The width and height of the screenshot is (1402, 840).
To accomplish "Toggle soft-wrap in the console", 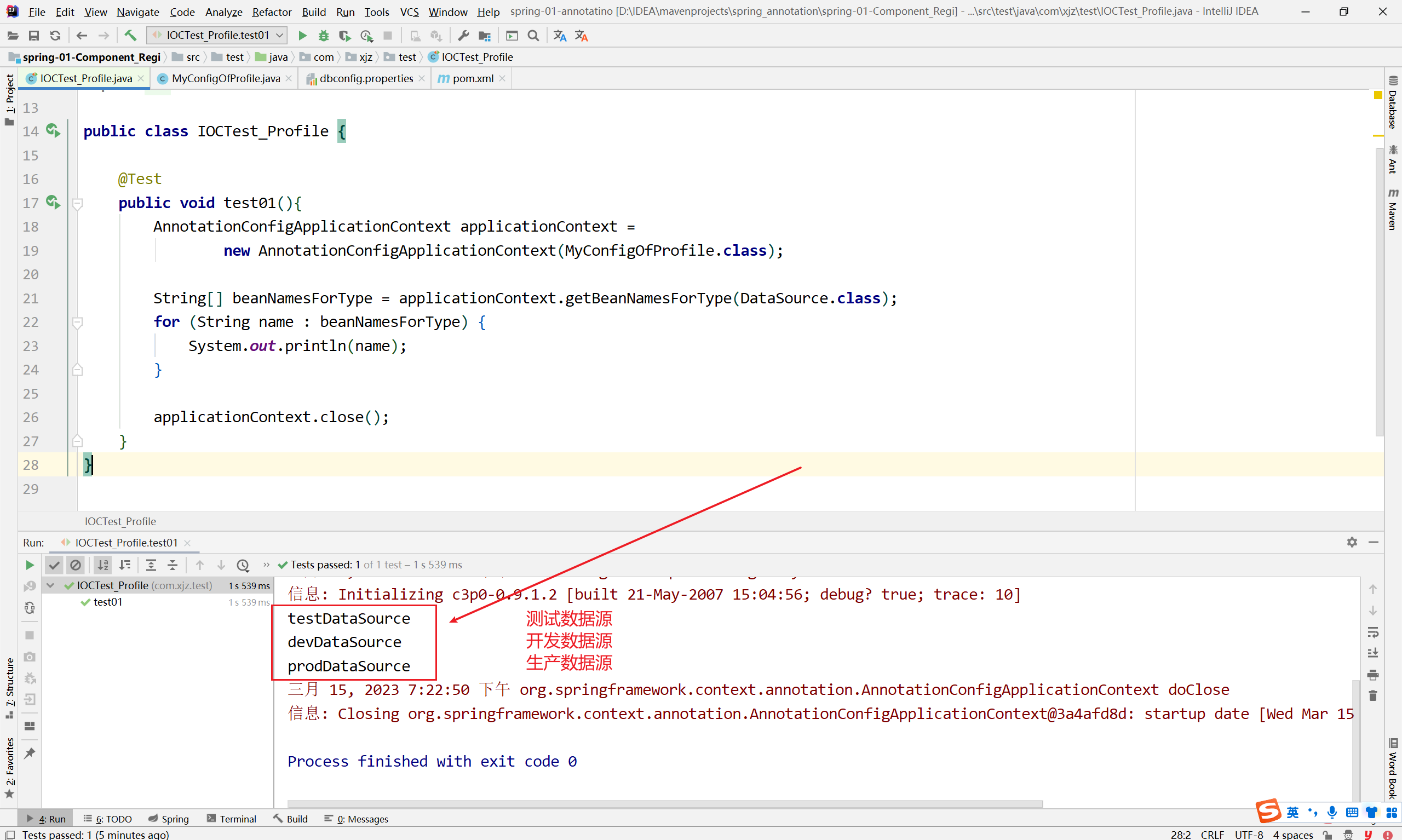I will [1373, 632].
